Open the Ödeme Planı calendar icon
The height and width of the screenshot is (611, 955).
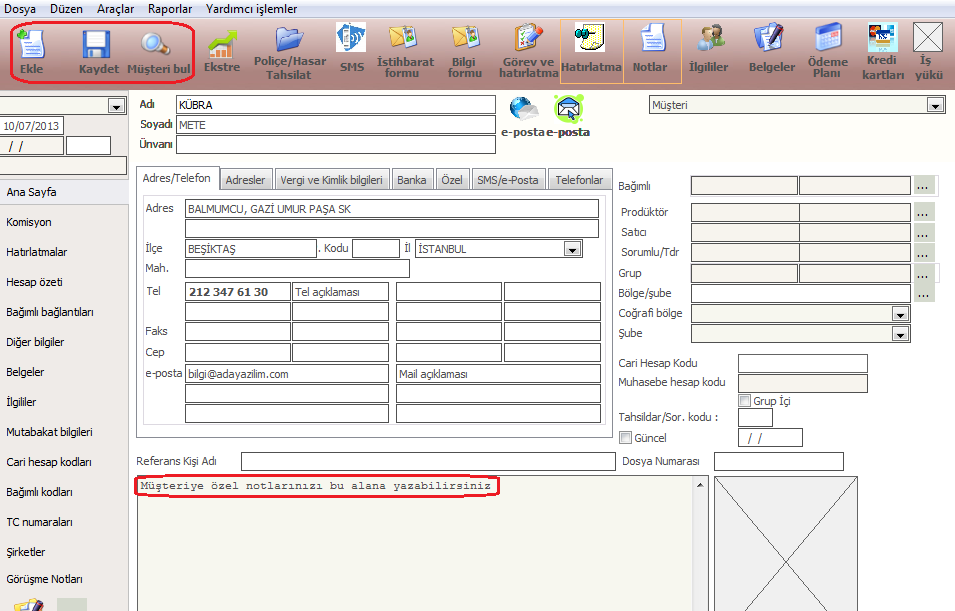click(x=827, y=39)
